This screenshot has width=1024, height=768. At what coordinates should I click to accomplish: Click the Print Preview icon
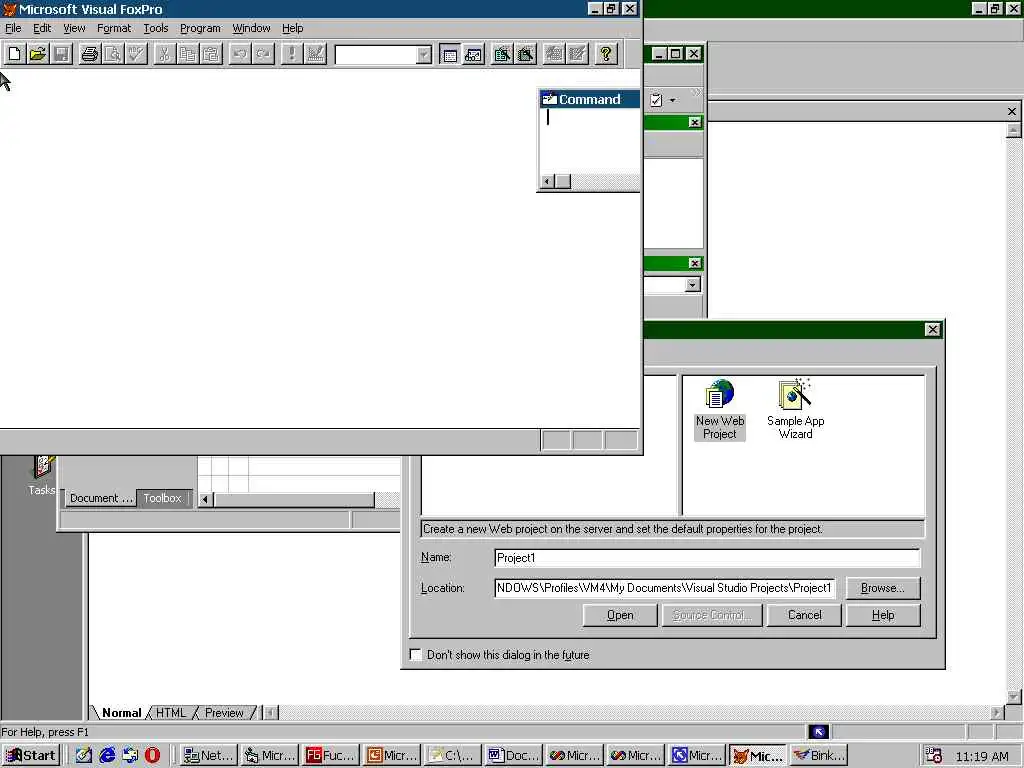113,54
